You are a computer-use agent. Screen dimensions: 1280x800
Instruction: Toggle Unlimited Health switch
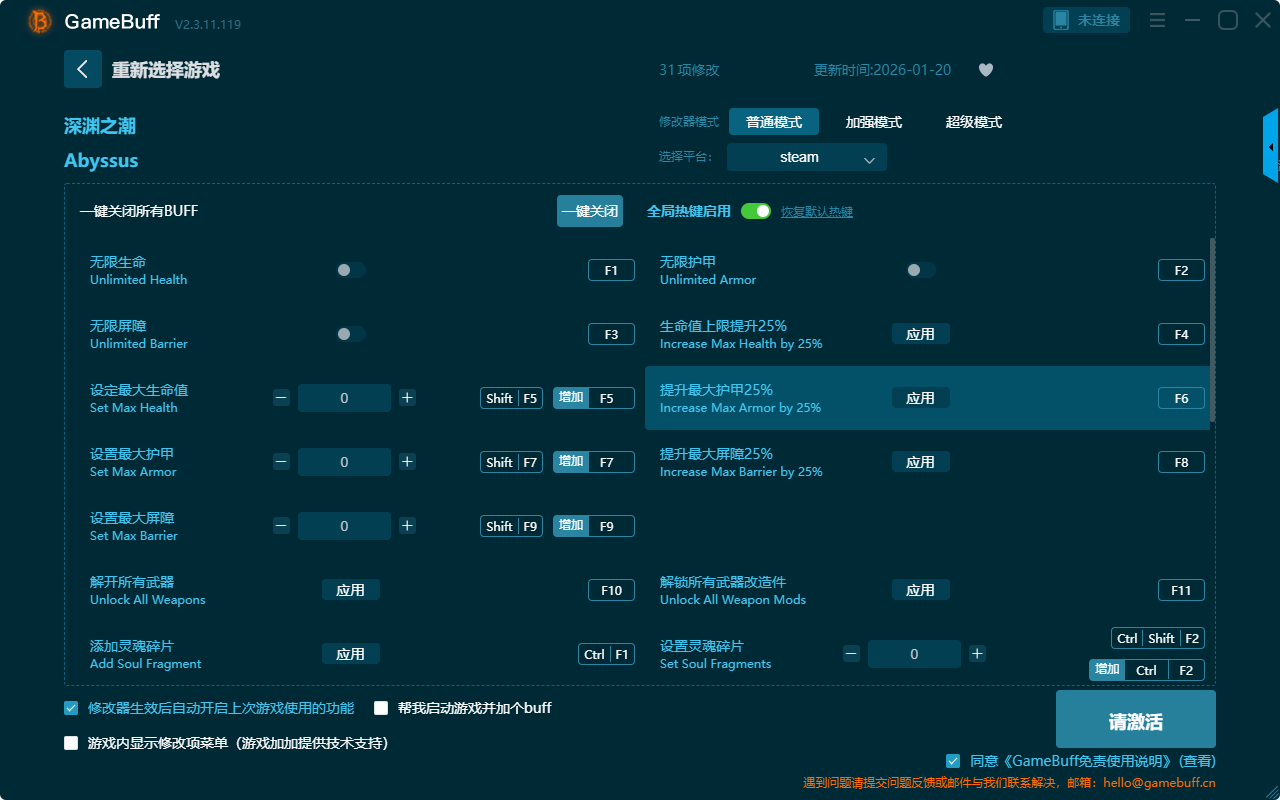point(351,270)
